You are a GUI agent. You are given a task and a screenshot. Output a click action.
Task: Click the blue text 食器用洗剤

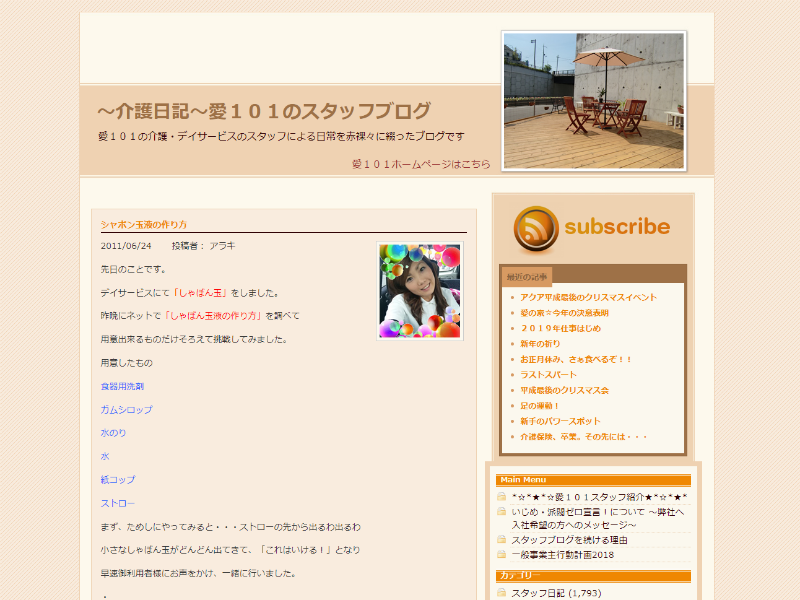[122, 386]
